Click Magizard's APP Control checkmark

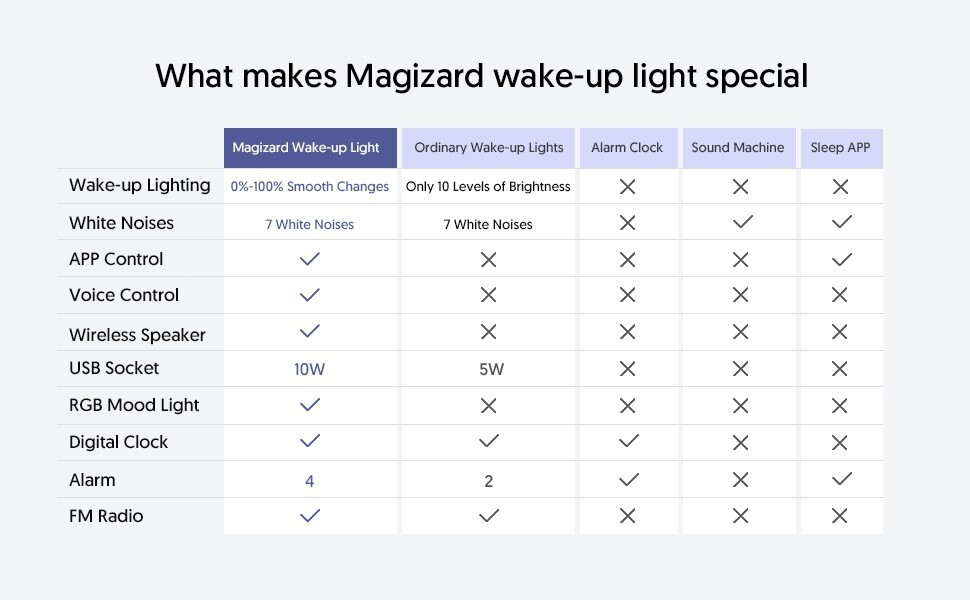(309, 259)
